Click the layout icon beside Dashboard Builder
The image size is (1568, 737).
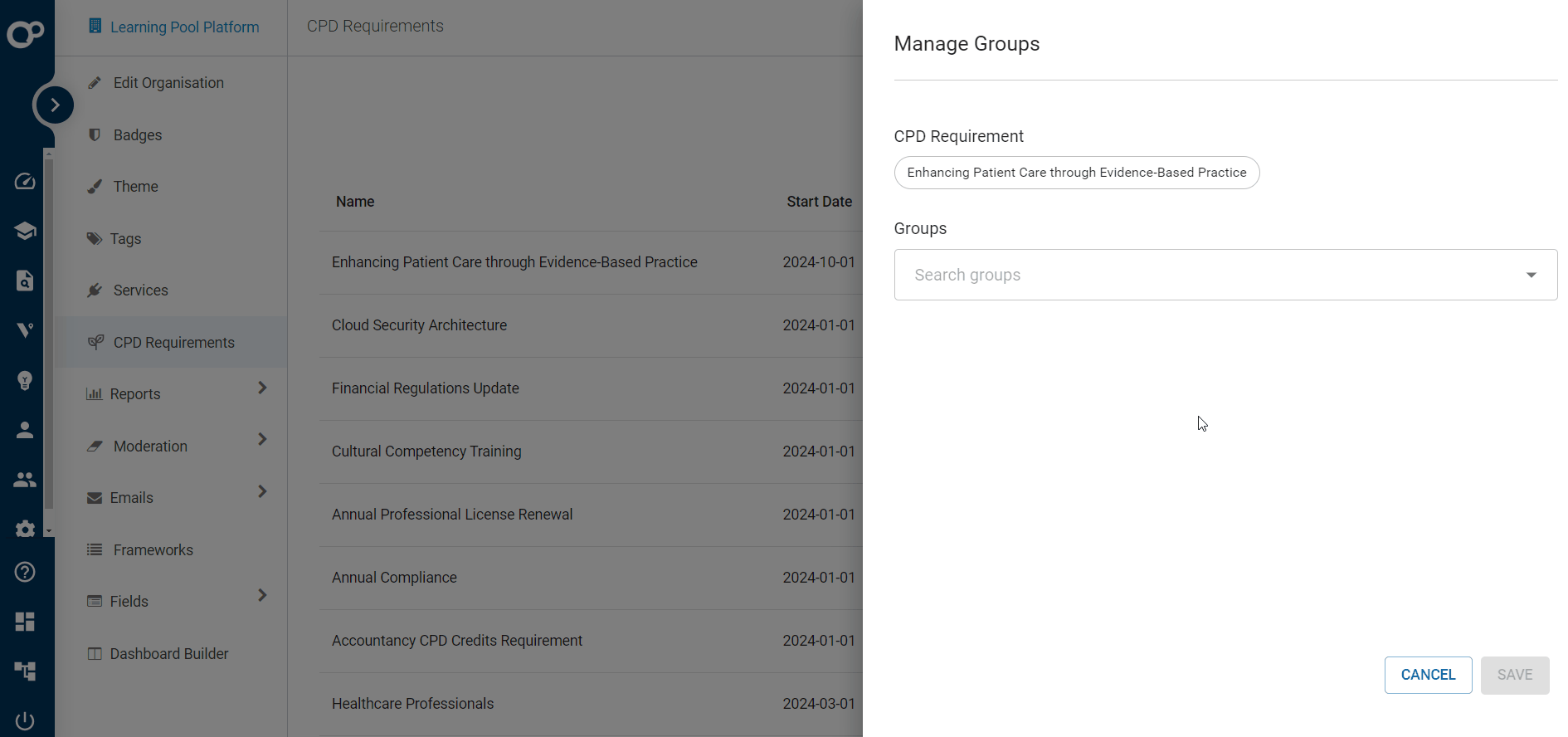95,653
